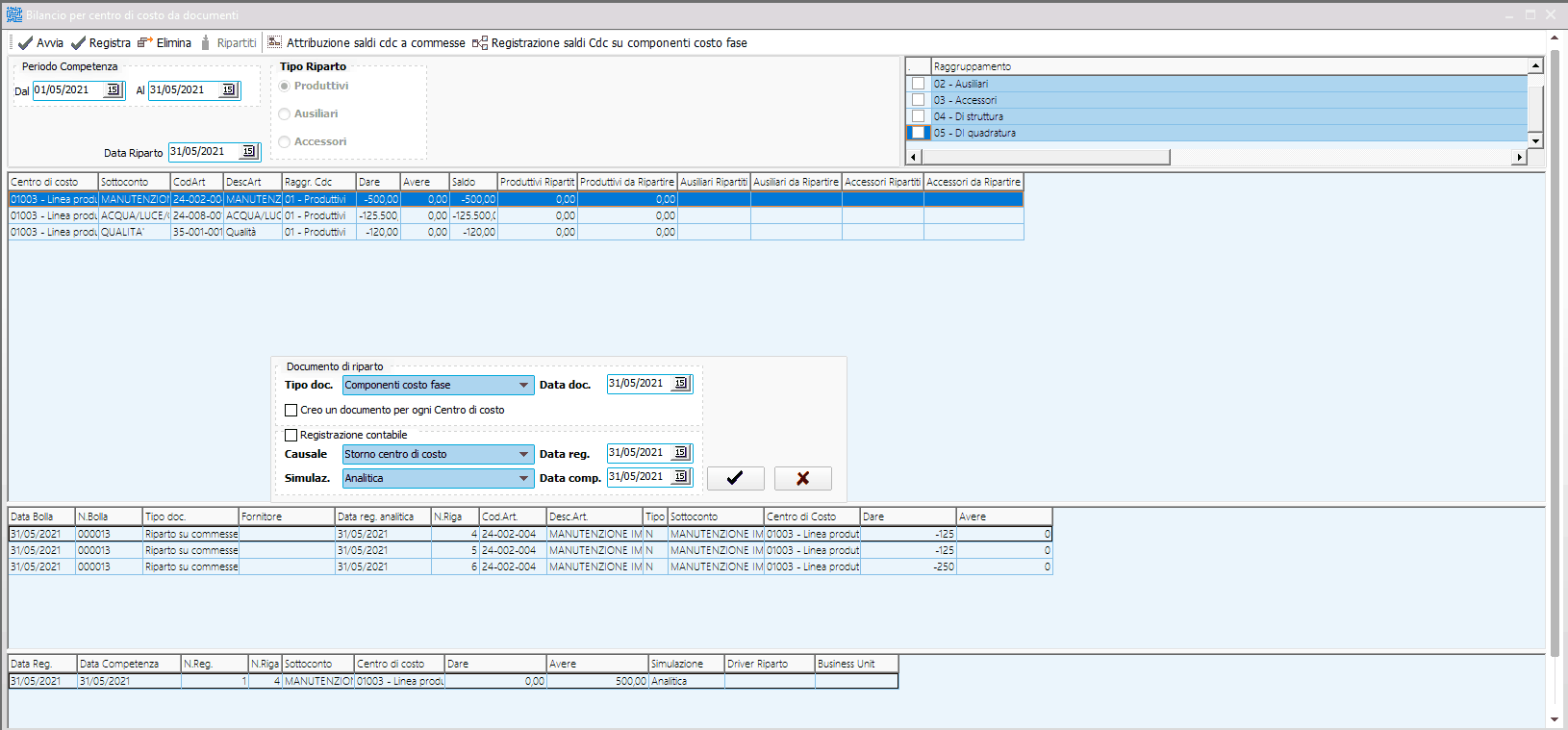Expand the Tipo doc. dropdown

tap(524, 385)
